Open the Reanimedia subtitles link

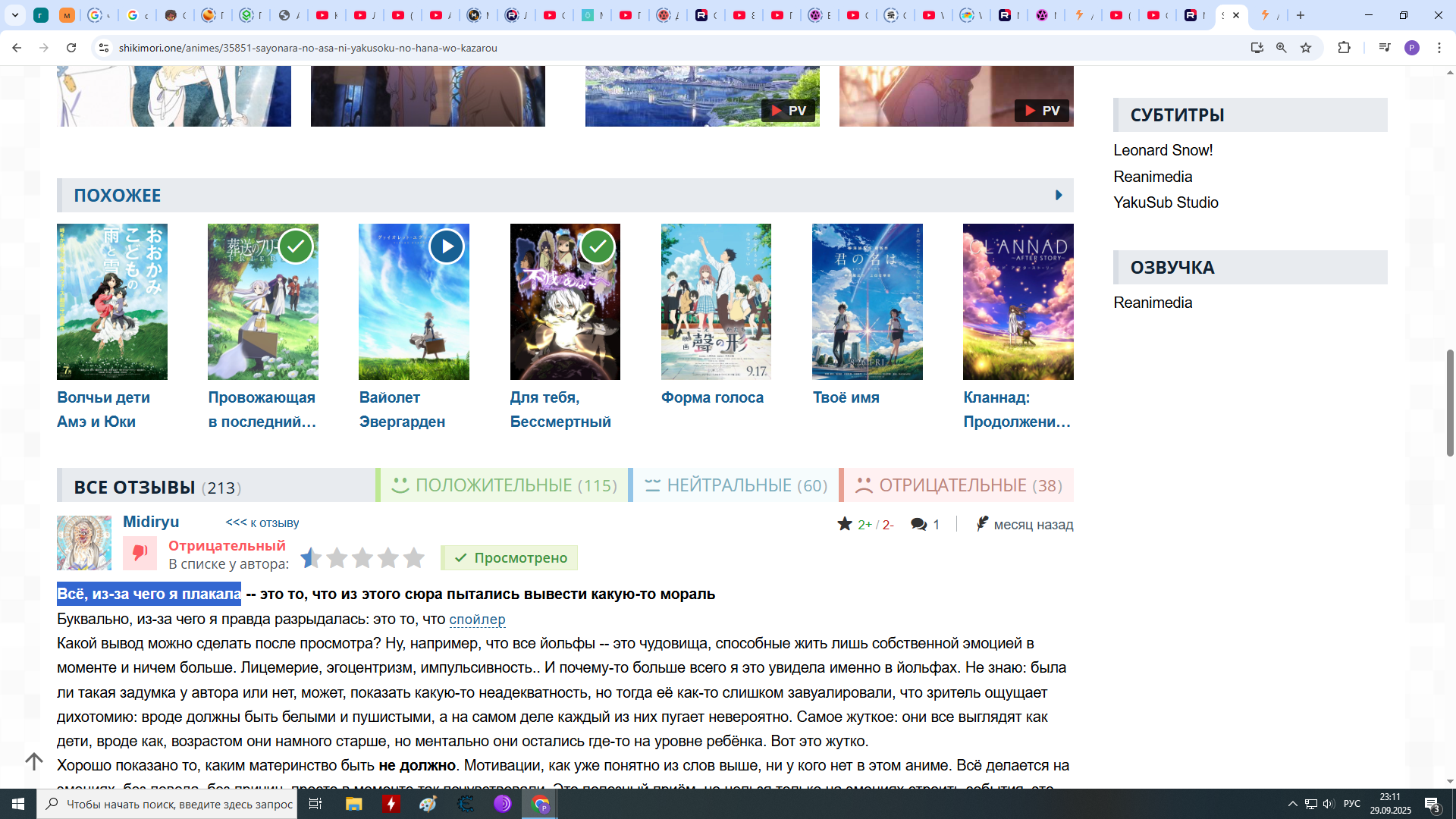(x=1153, y=177)
